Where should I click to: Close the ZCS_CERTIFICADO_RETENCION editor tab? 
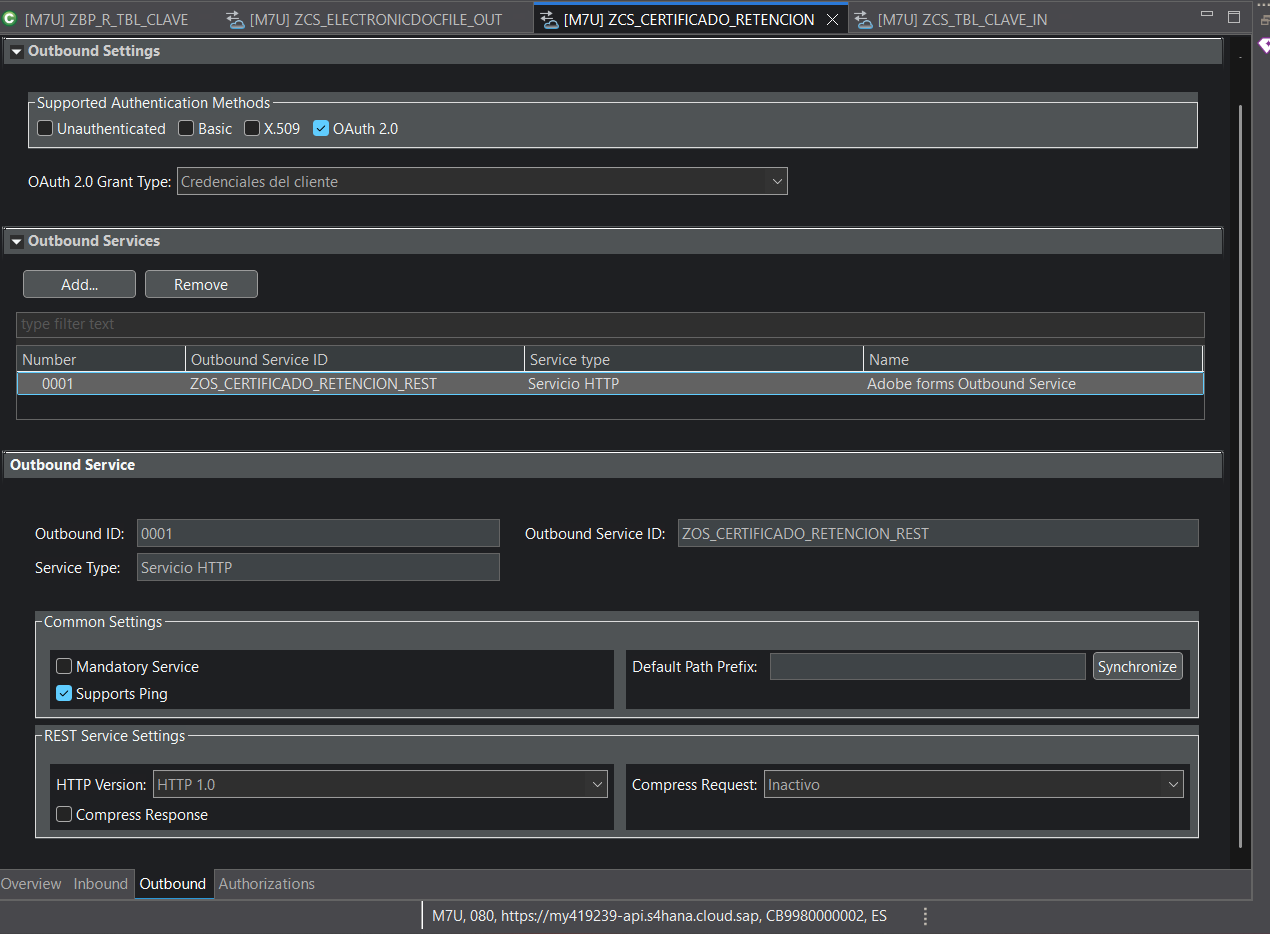[x=832, y=19]
